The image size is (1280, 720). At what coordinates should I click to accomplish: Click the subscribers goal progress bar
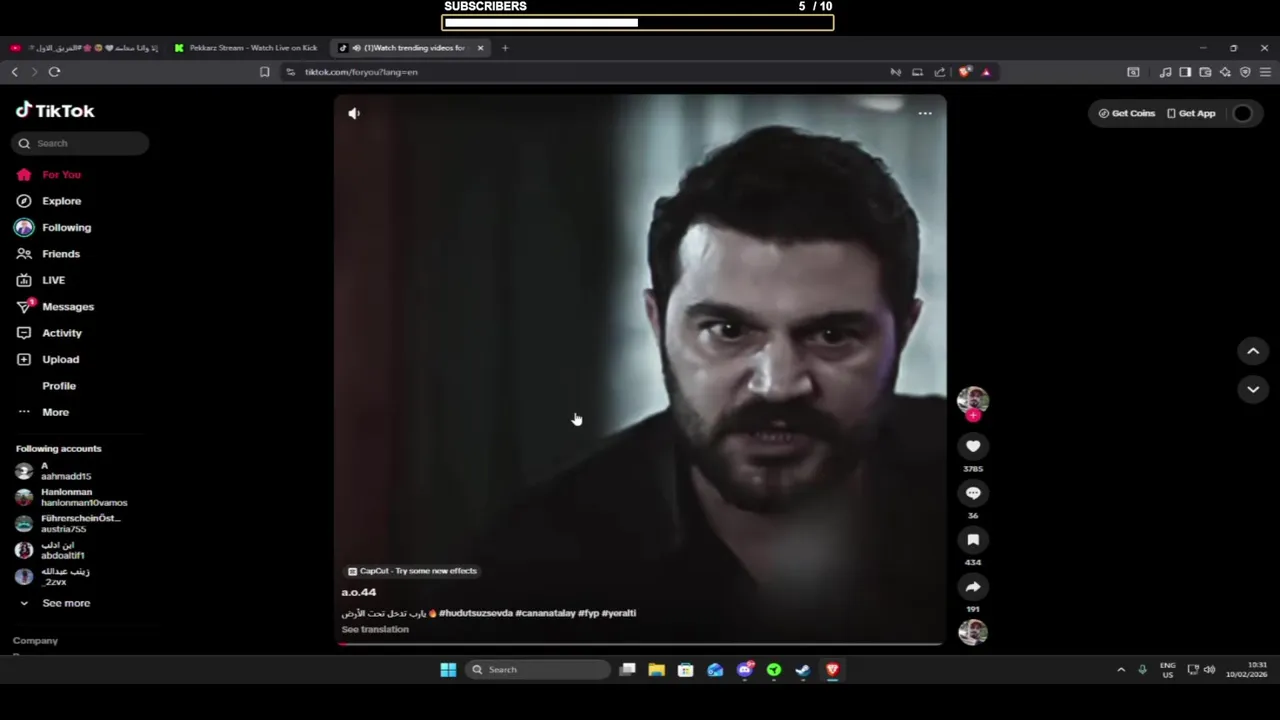[638, 23]
